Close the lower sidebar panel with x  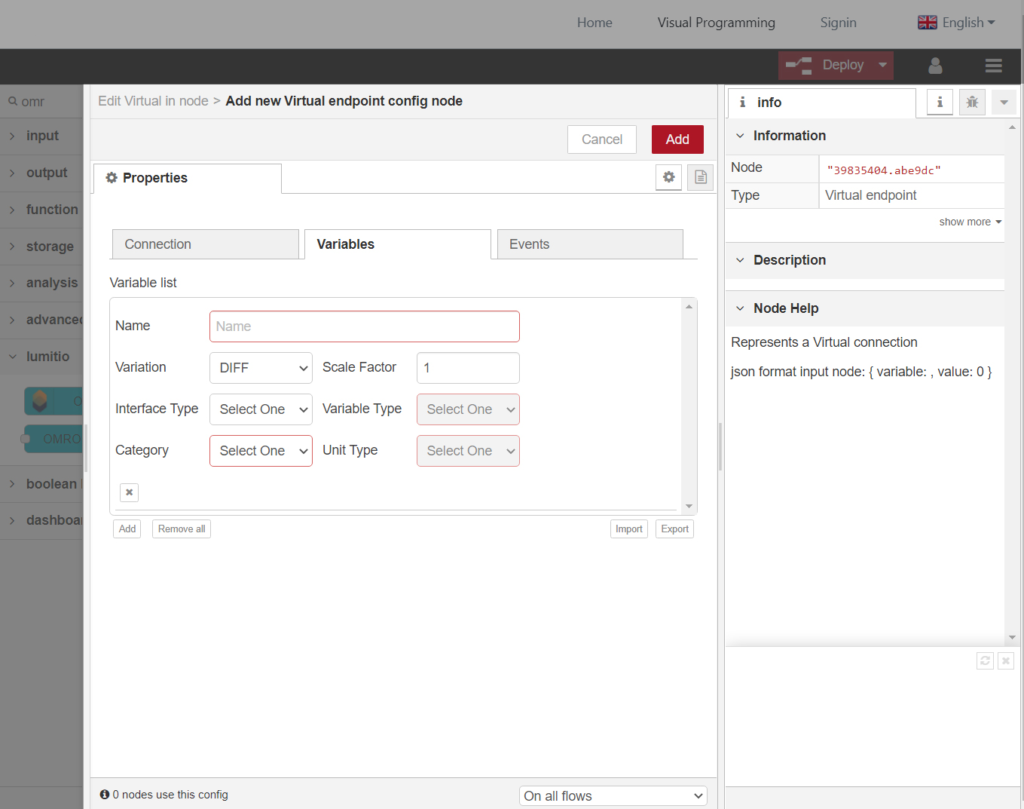tap(1006, 661)
